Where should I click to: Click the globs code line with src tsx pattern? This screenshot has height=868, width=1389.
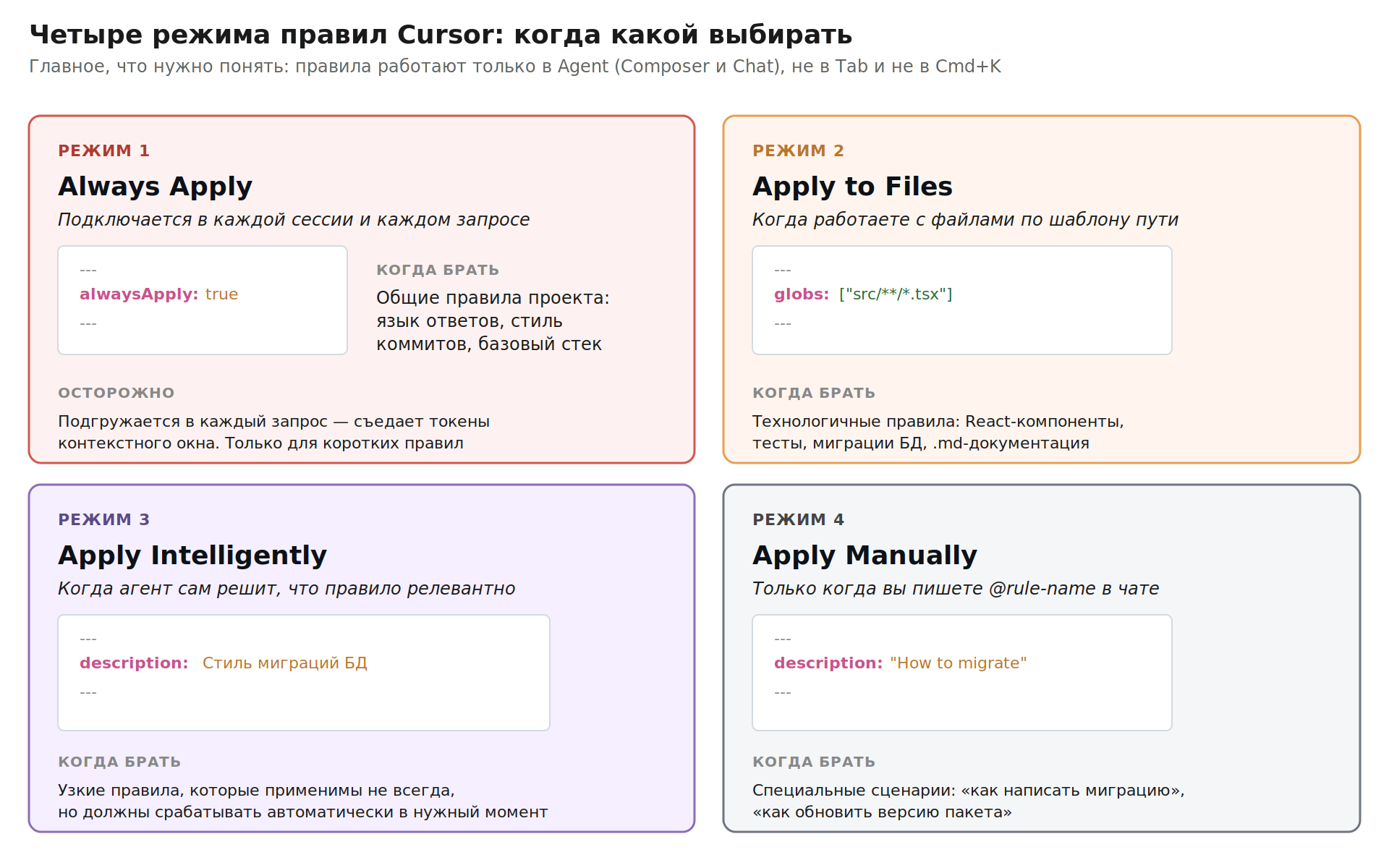pyautogui.click(x=863, y=294)
